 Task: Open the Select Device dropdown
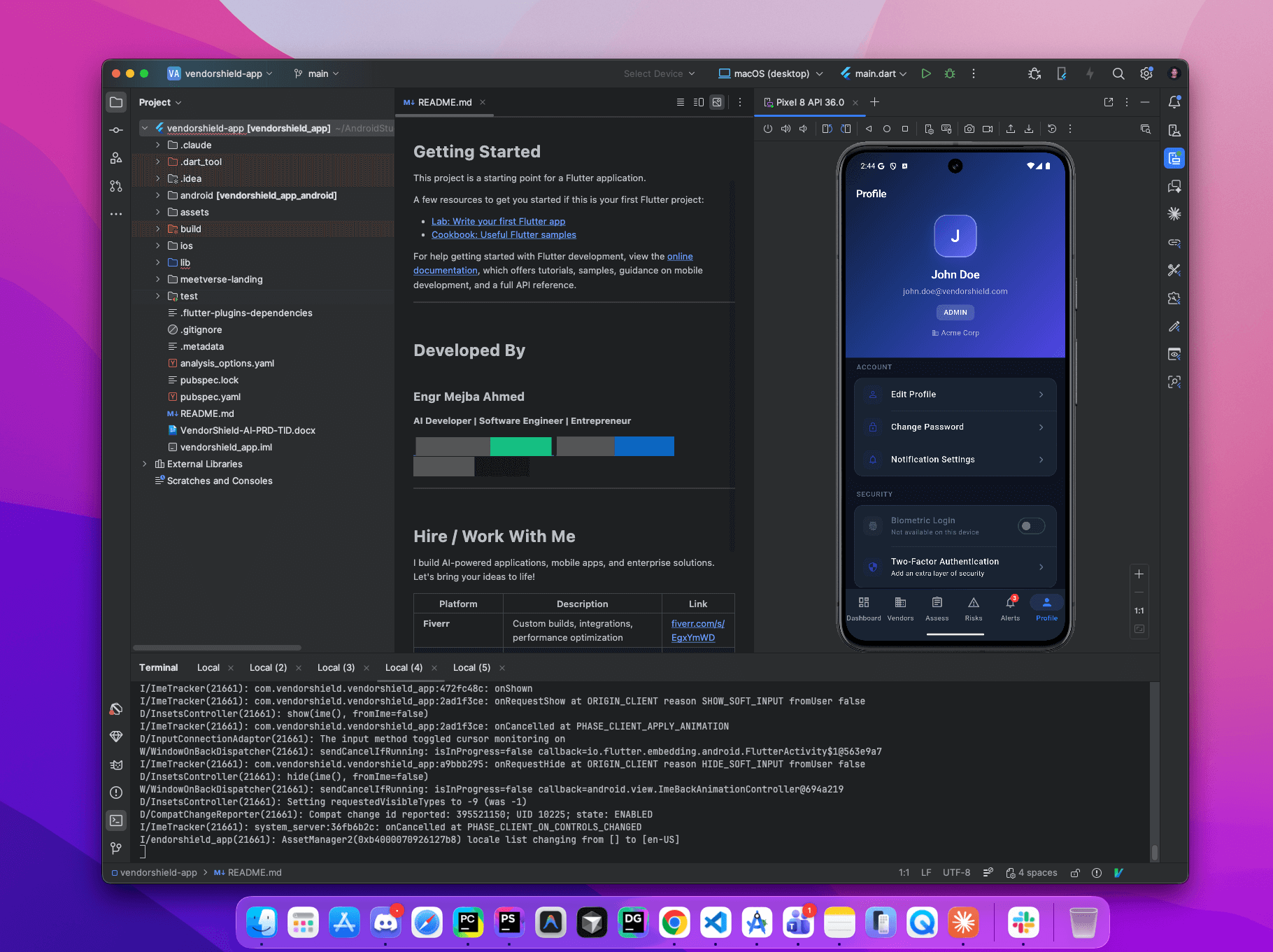tap(658, 73)
